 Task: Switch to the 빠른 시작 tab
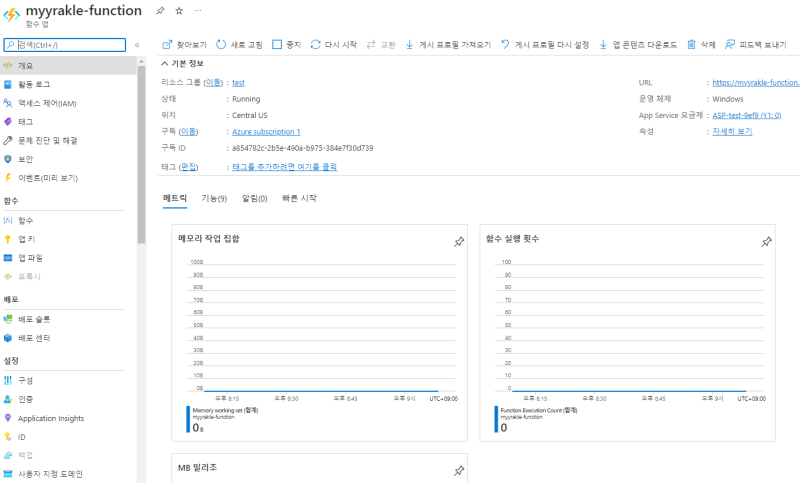[299, 199]
